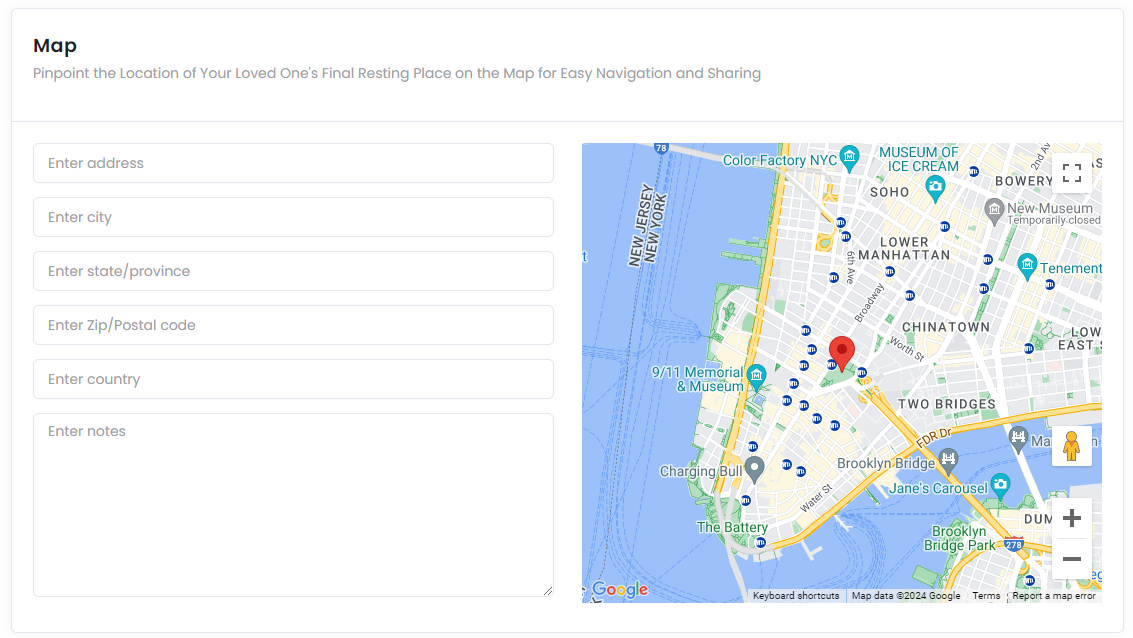The width and height of the screenshot is (1133, 638).
Task: Focus the Enter city field
Action: 293,217
